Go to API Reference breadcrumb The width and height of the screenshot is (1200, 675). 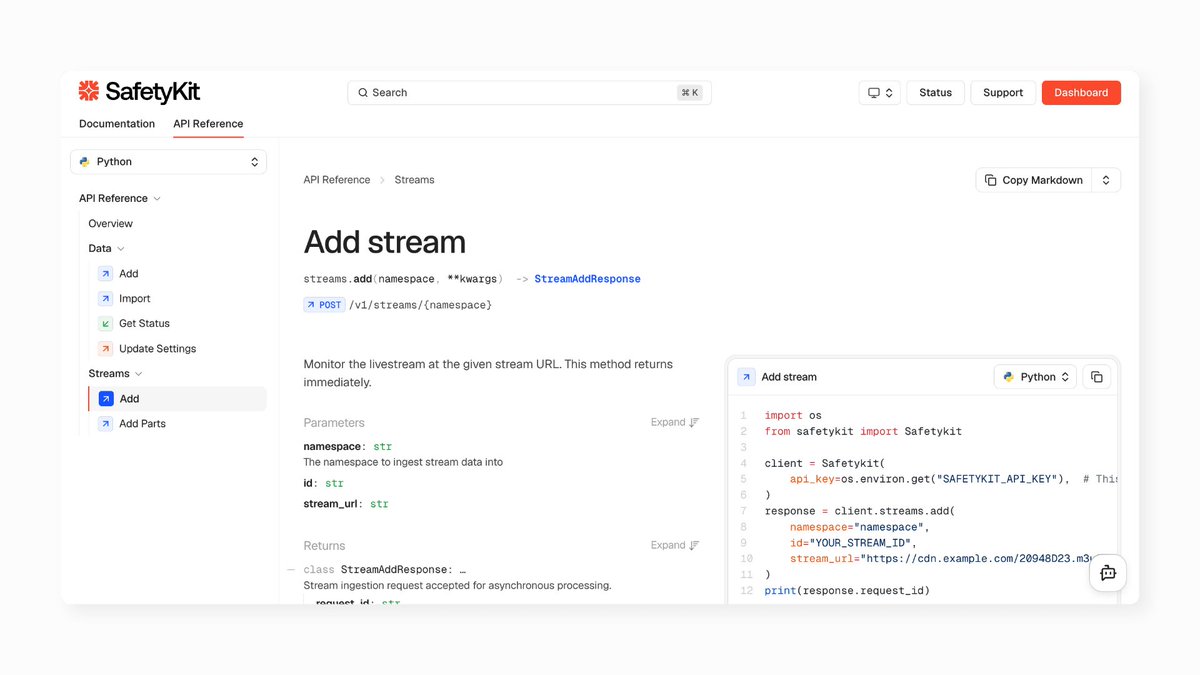tap(337, 180)
